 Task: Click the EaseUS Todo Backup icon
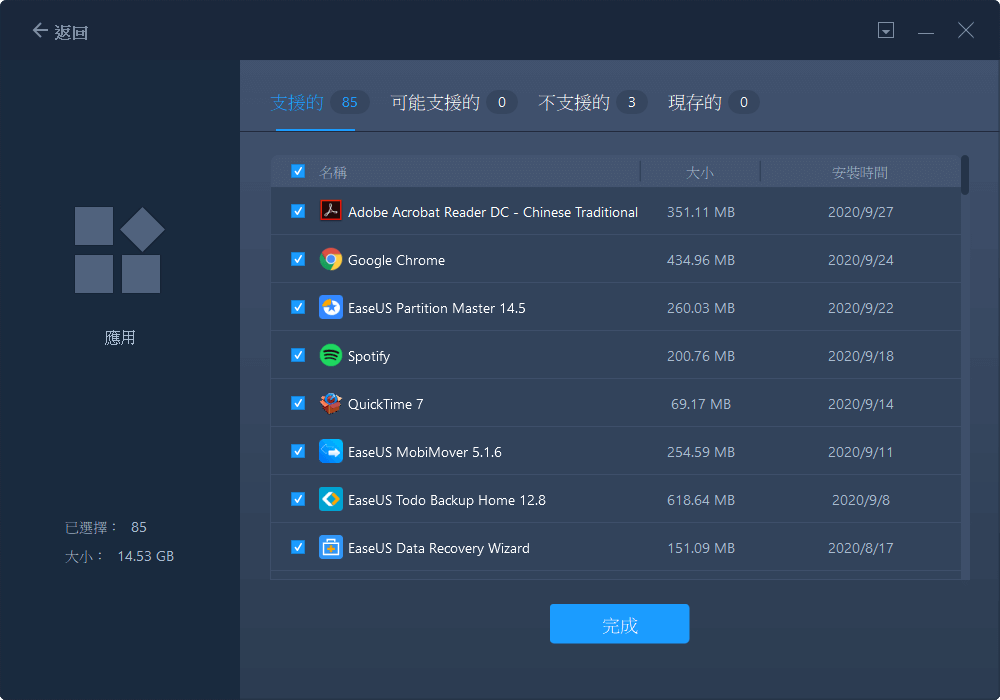pyautogui.click(x=330, y=499)
